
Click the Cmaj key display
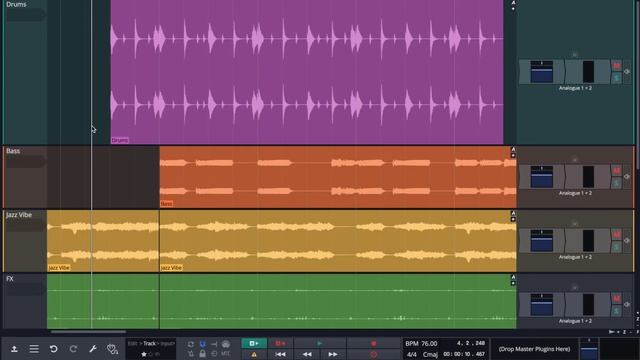coord(430,354)
